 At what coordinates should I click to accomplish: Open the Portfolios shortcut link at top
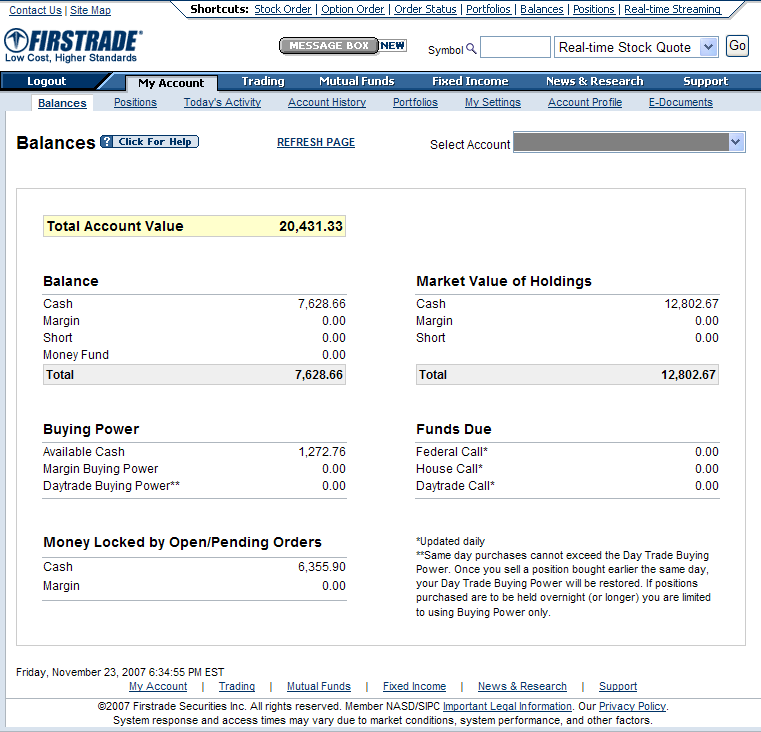point(488,9)
